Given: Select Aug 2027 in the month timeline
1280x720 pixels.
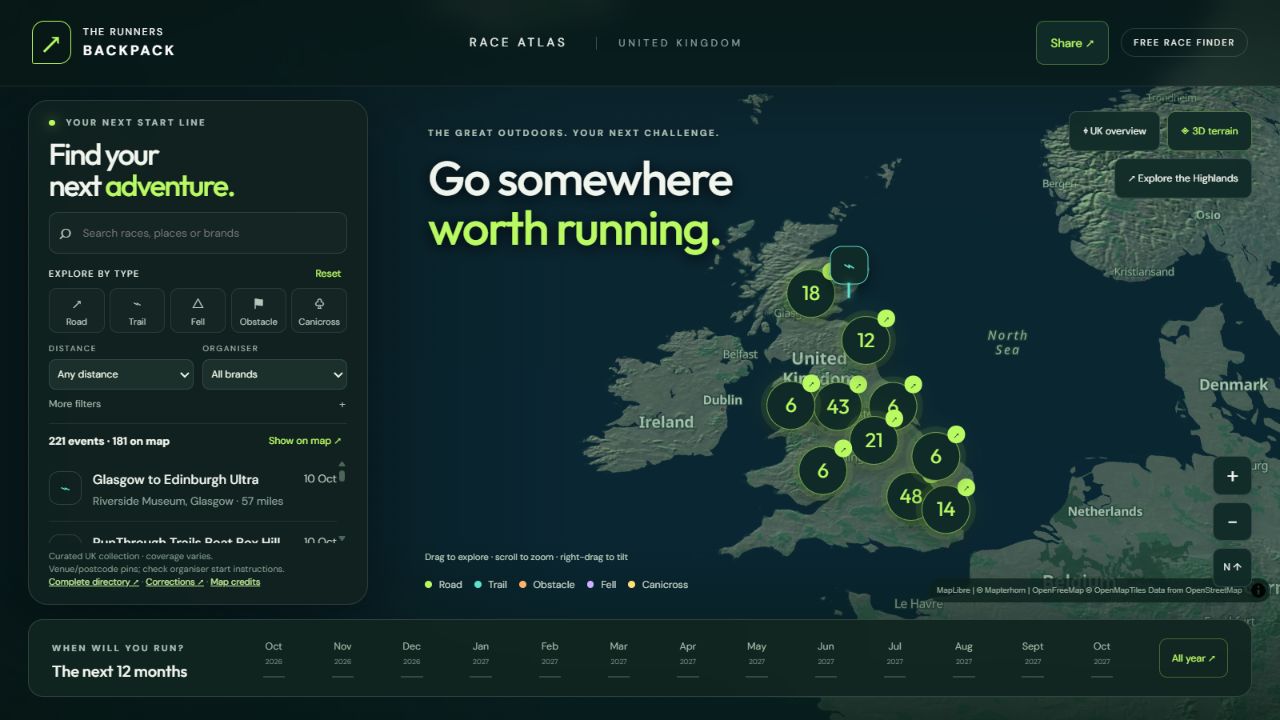Looking at the screenshot, I should pyautogui.click(x=964, y=657).
